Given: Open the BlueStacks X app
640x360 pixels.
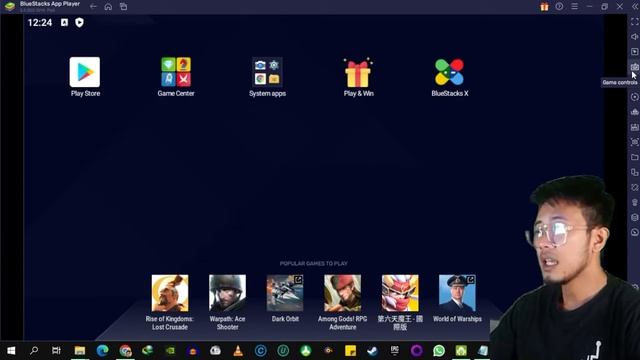Looking at the screenshot, I should (x=449, y=72).
